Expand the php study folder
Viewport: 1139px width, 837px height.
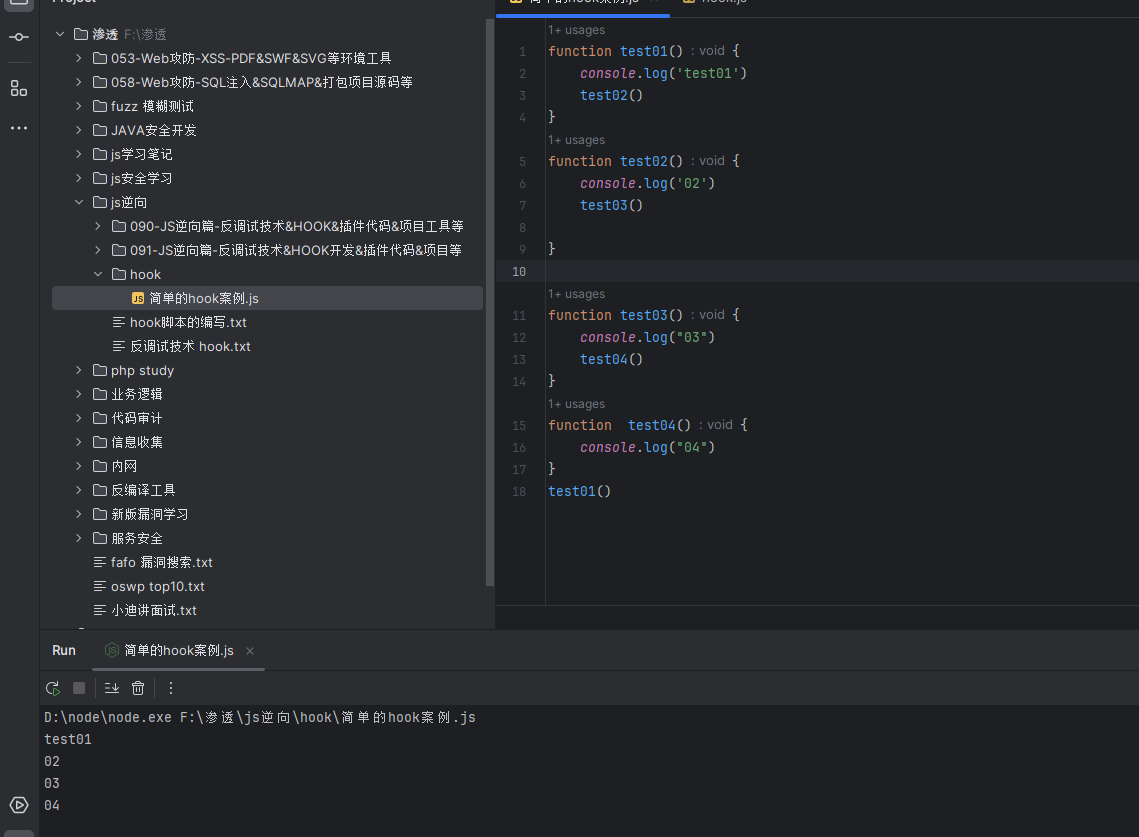point(79,371)
